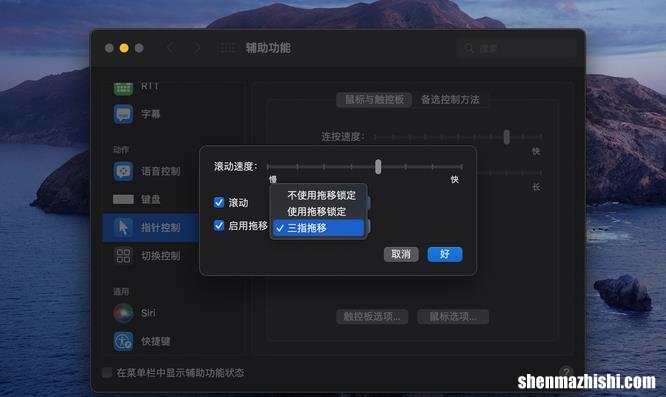Viewport: 666px width, 397px height.
Task: Select the 指针控制 pointer control icon
Action: tap(123, 228)
